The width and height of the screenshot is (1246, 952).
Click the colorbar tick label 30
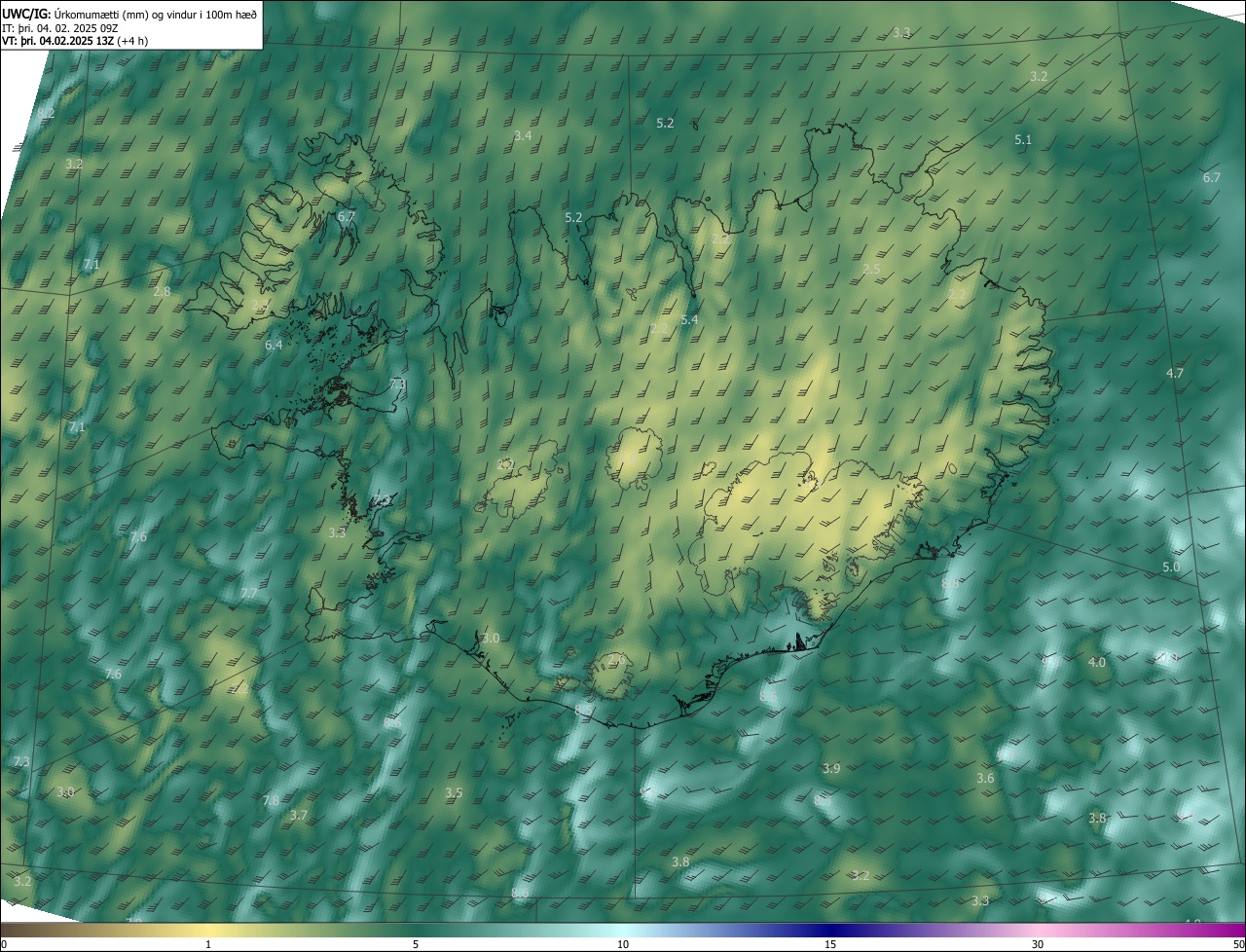coord(1038,944)
